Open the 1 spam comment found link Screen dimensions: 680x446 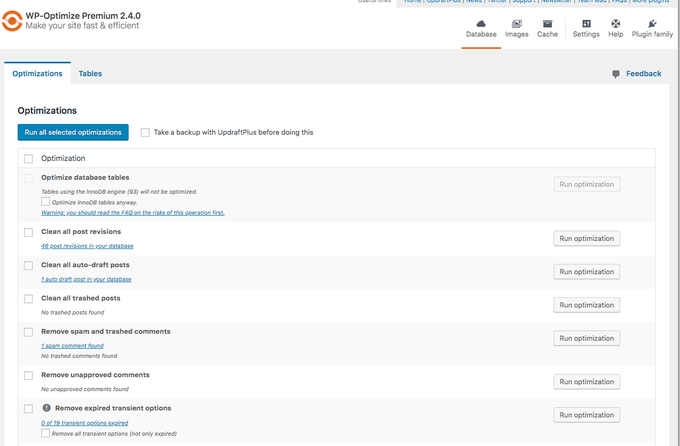point(72,346)
